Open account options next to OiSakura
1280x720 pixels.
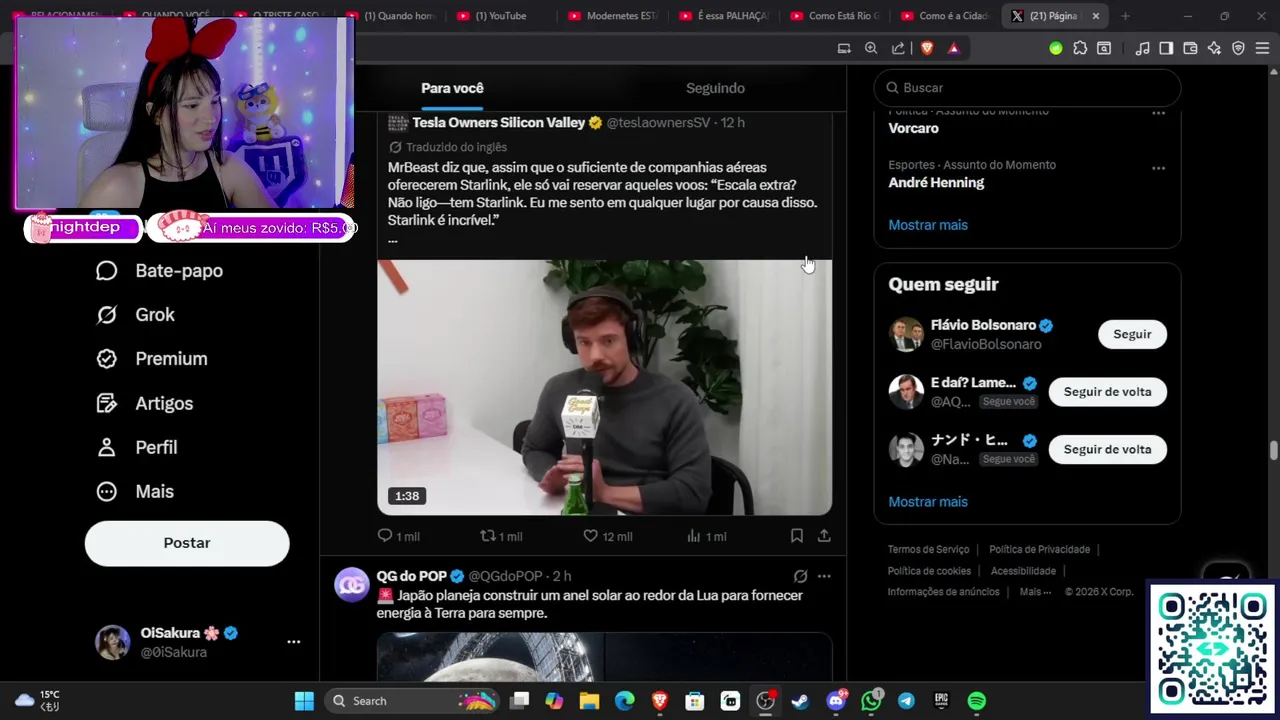(294, 642)
